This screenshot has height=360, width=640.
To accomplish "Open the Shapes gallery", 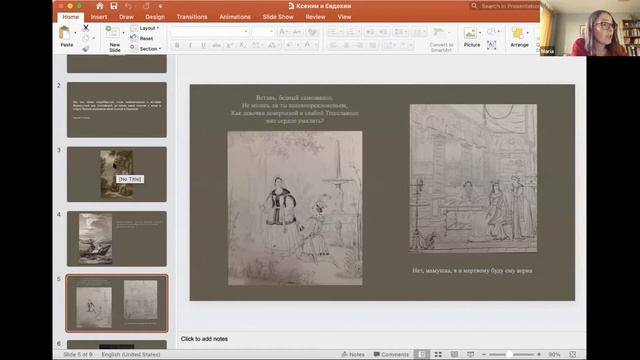I will click(492, 31).
